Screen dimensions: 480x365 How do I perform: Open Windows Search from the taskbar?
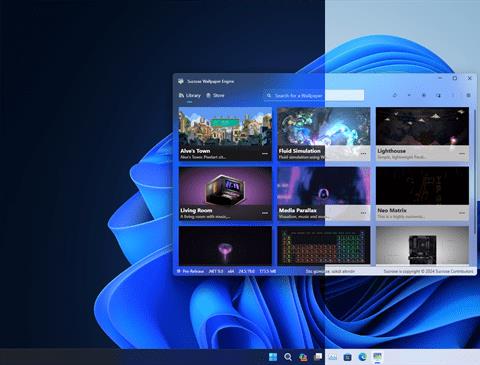coord(288,357)
